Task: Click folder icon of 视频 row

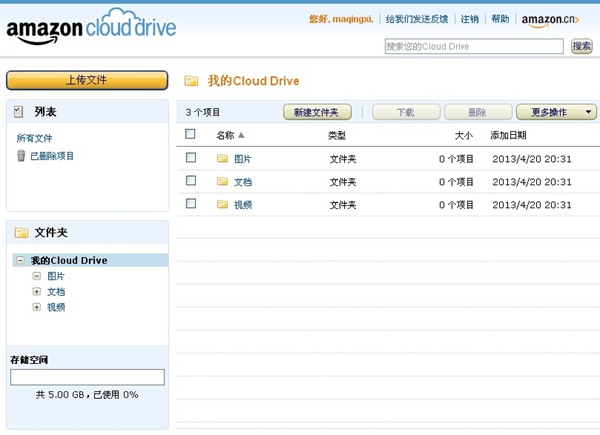Action: [222, 204]
